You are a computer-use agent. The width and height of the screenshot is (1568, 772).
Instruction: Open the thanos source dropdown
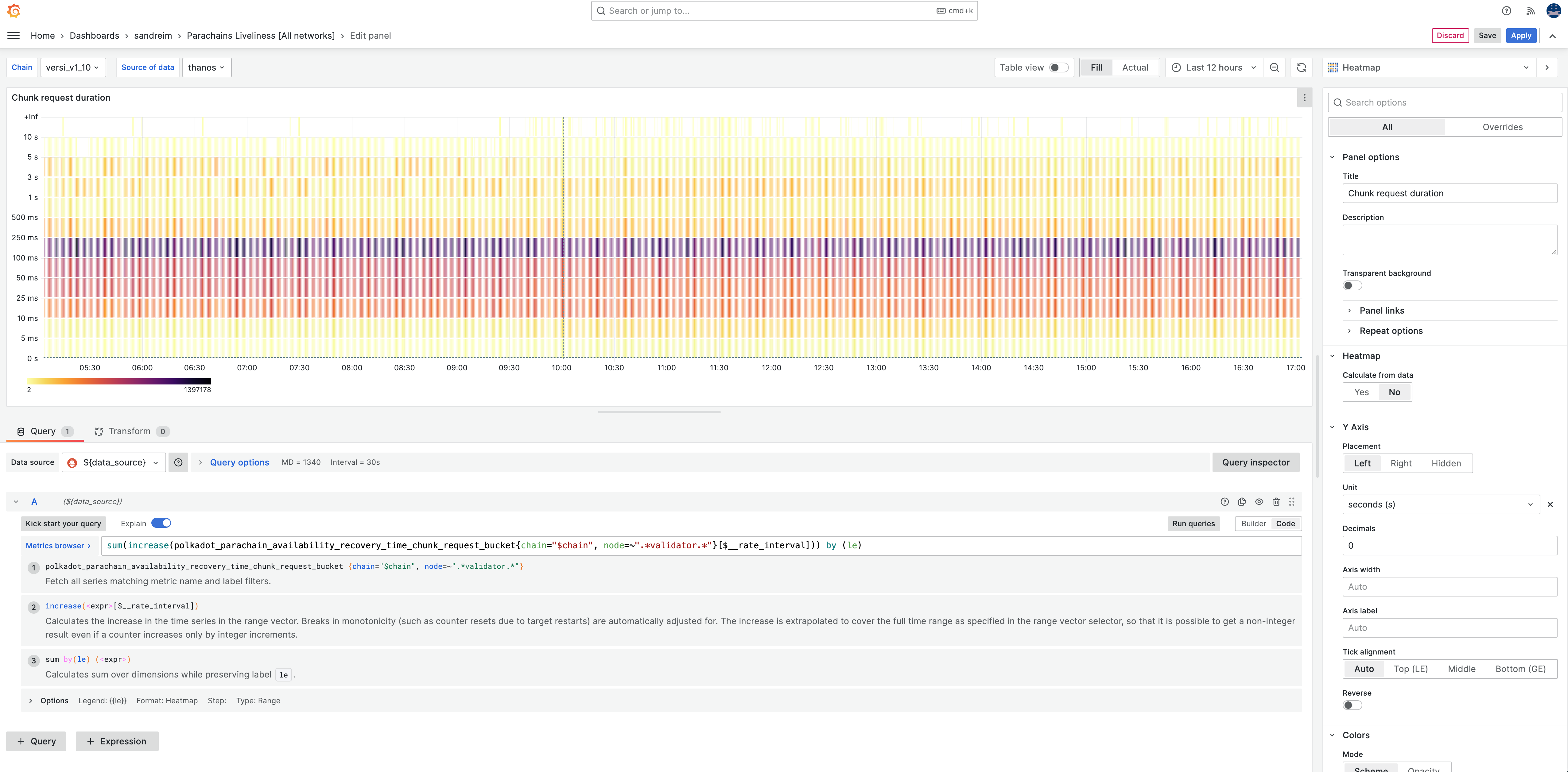coord(206,68)
